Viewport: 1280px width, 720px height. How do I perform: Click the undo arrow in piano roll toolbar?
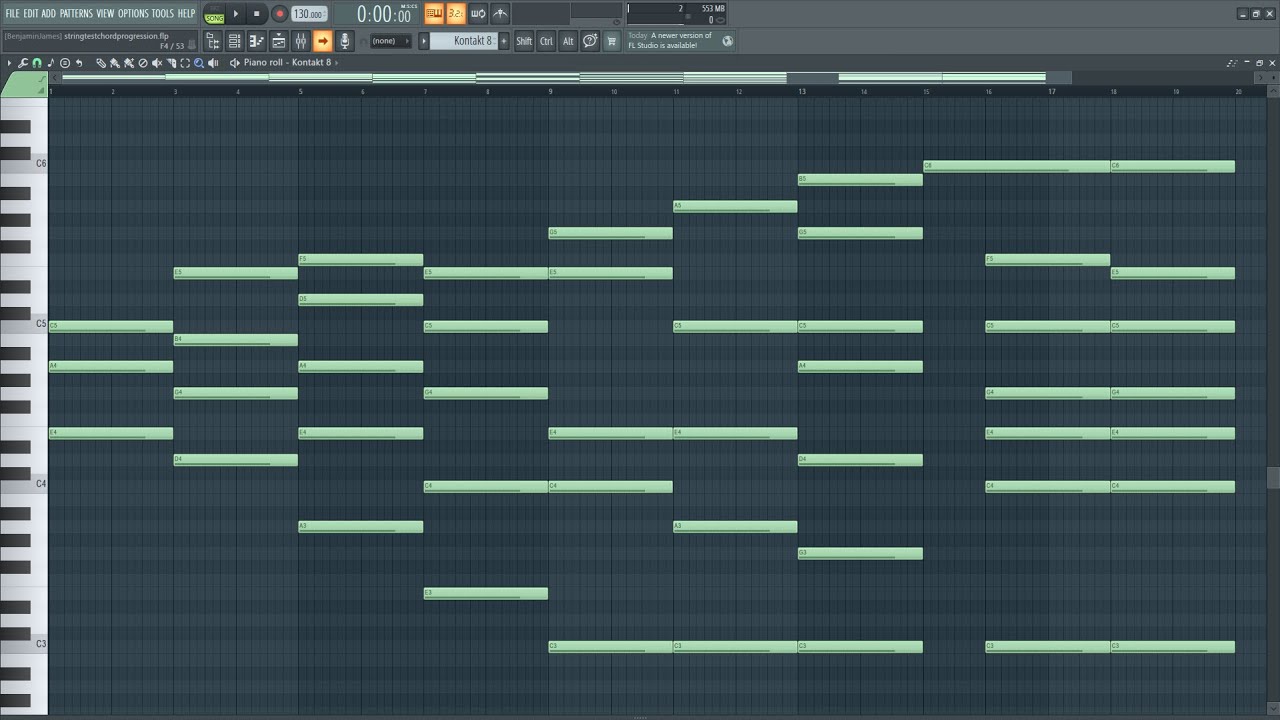tap(79, 63)
